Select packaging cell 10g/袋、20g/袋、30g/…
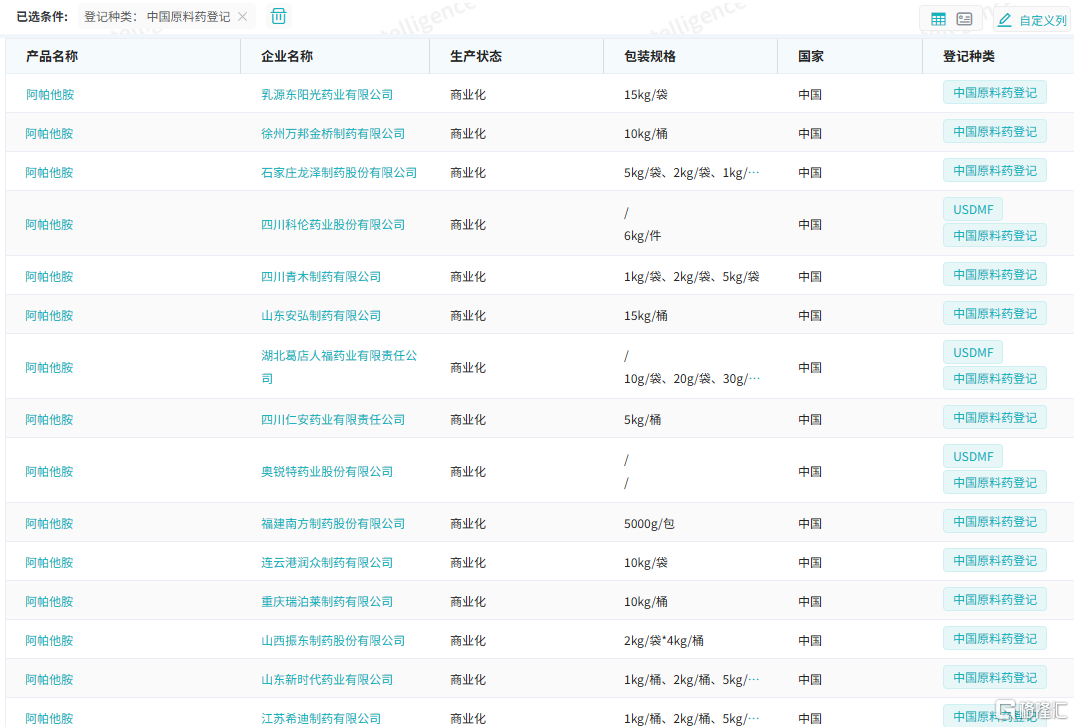The height and width of the screenshot is (727, 1074). (692, 379)
